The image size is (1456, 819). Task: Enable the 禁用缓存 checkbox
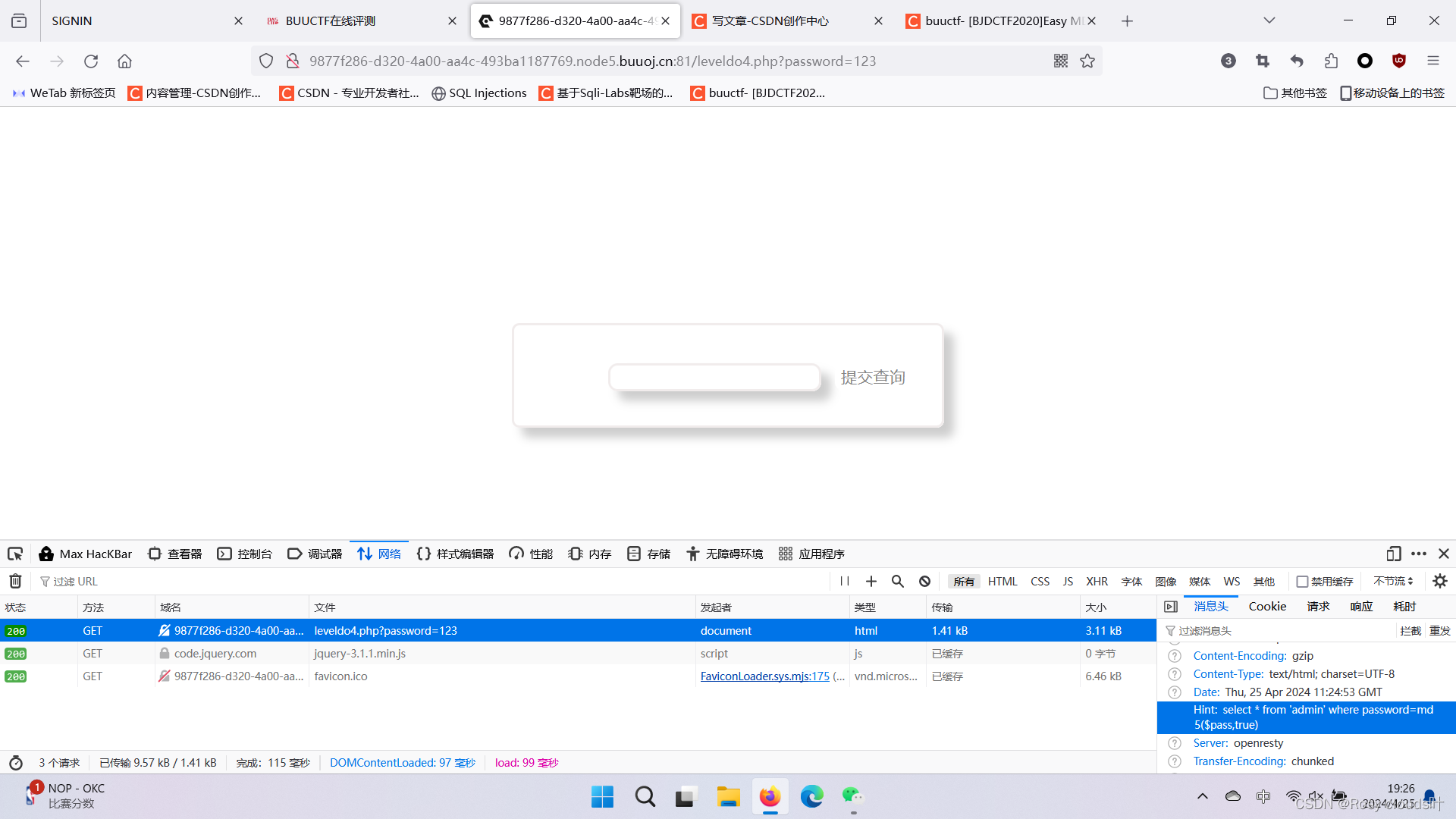1302,582
